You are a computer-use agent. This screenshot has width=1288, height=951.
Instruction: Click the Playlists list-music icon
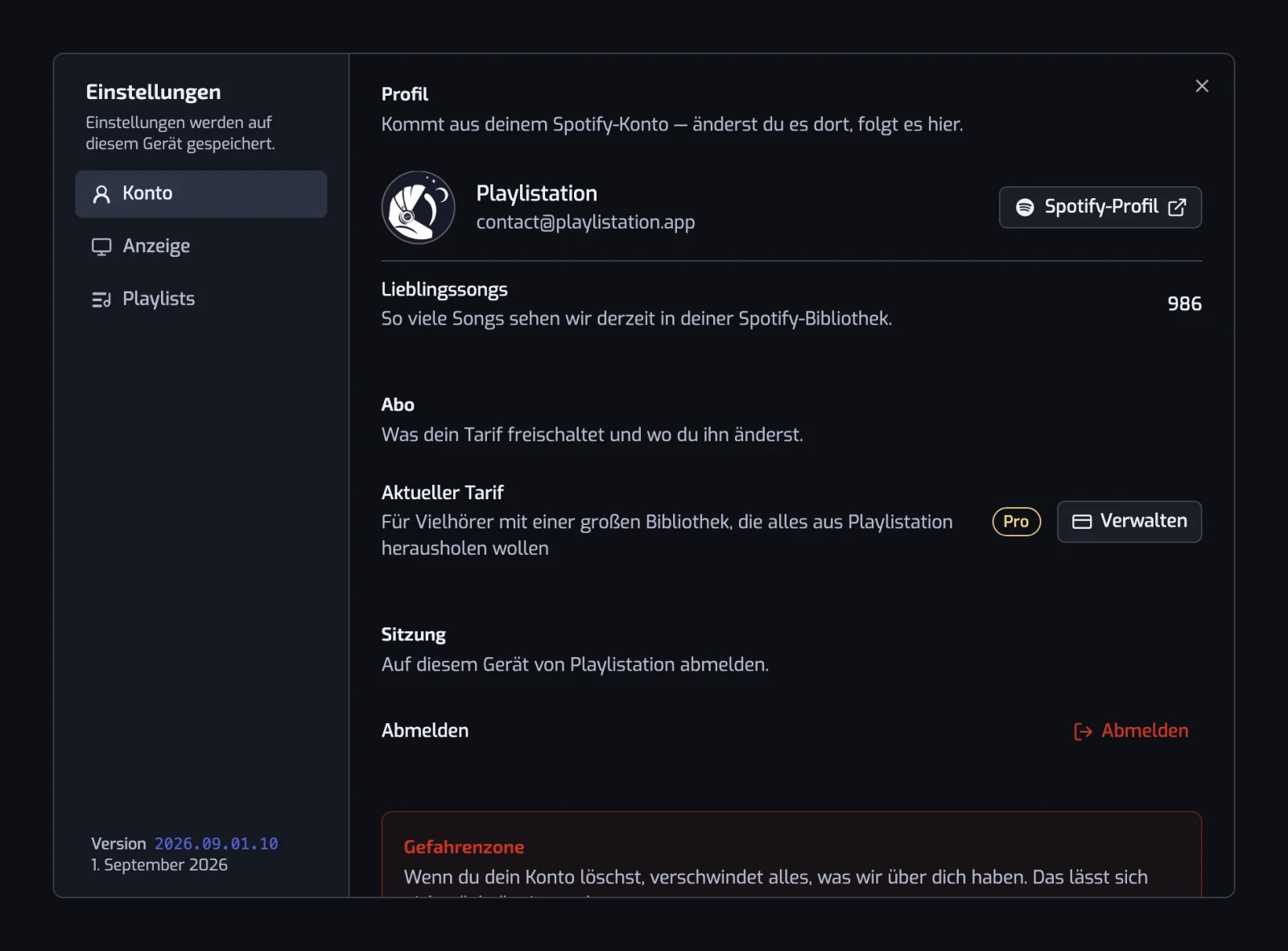[x=101, y=300]
